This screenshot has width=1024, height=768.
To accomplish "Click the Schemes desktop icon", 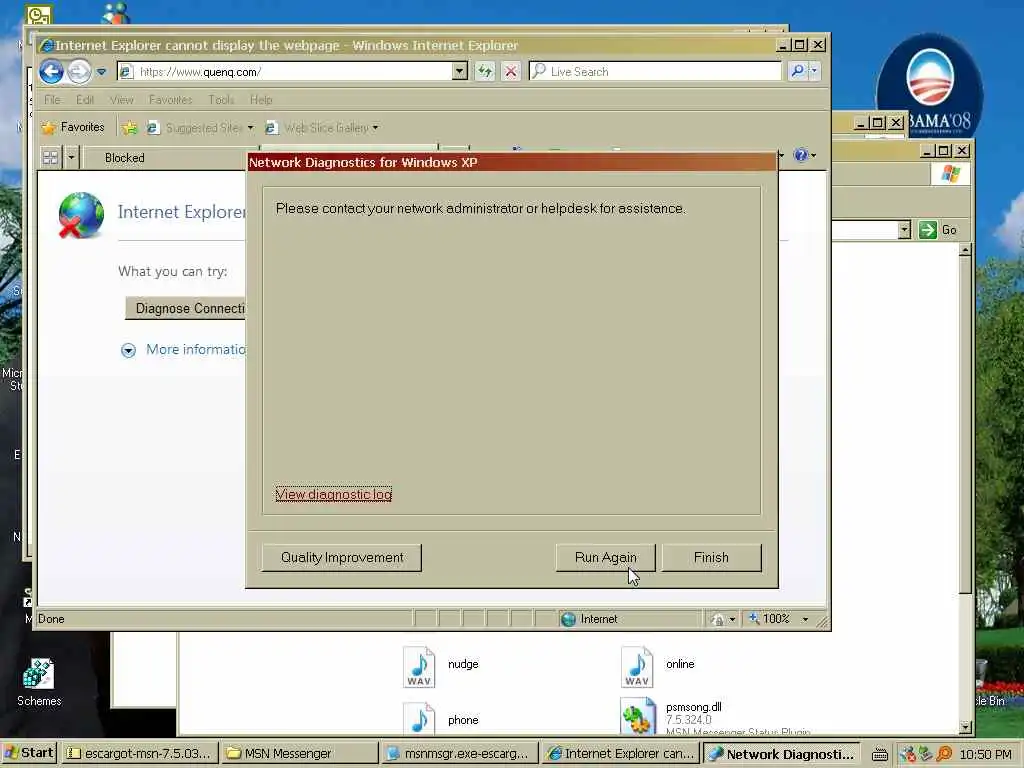I will click(39, 682).
